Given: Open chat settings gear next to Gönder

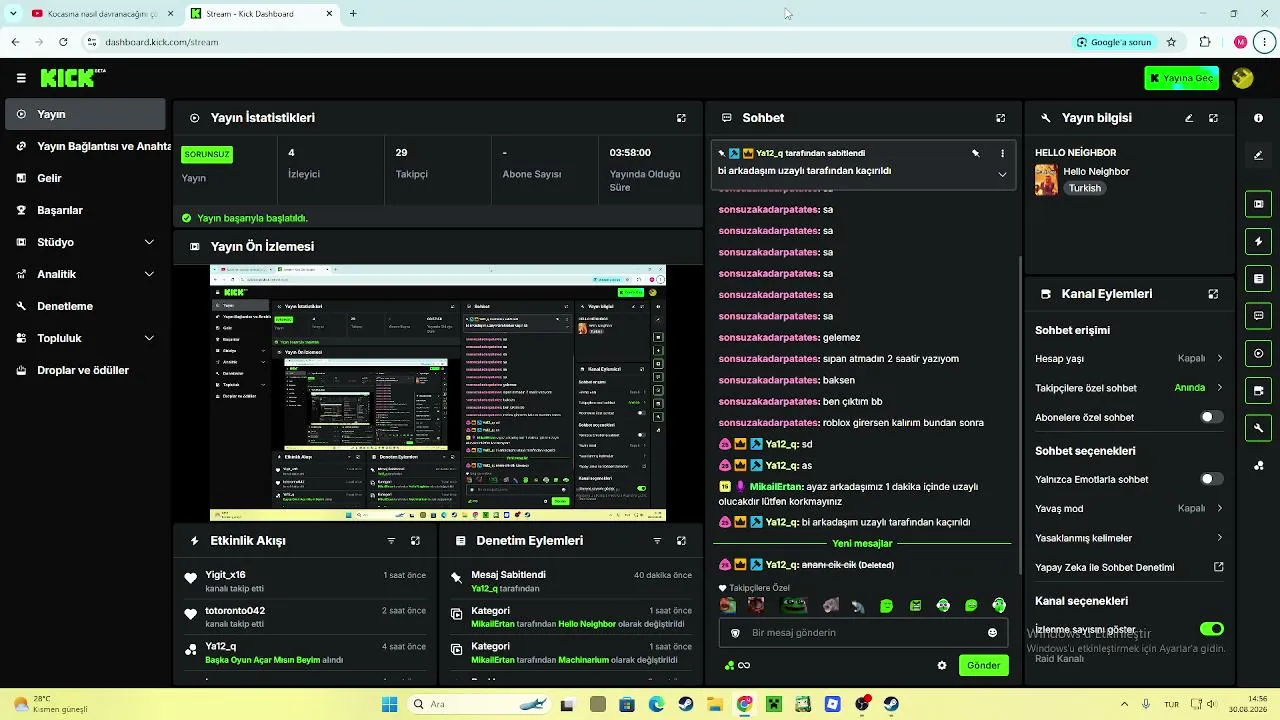Looking at the screenshot, I should [x=941, y=665].
